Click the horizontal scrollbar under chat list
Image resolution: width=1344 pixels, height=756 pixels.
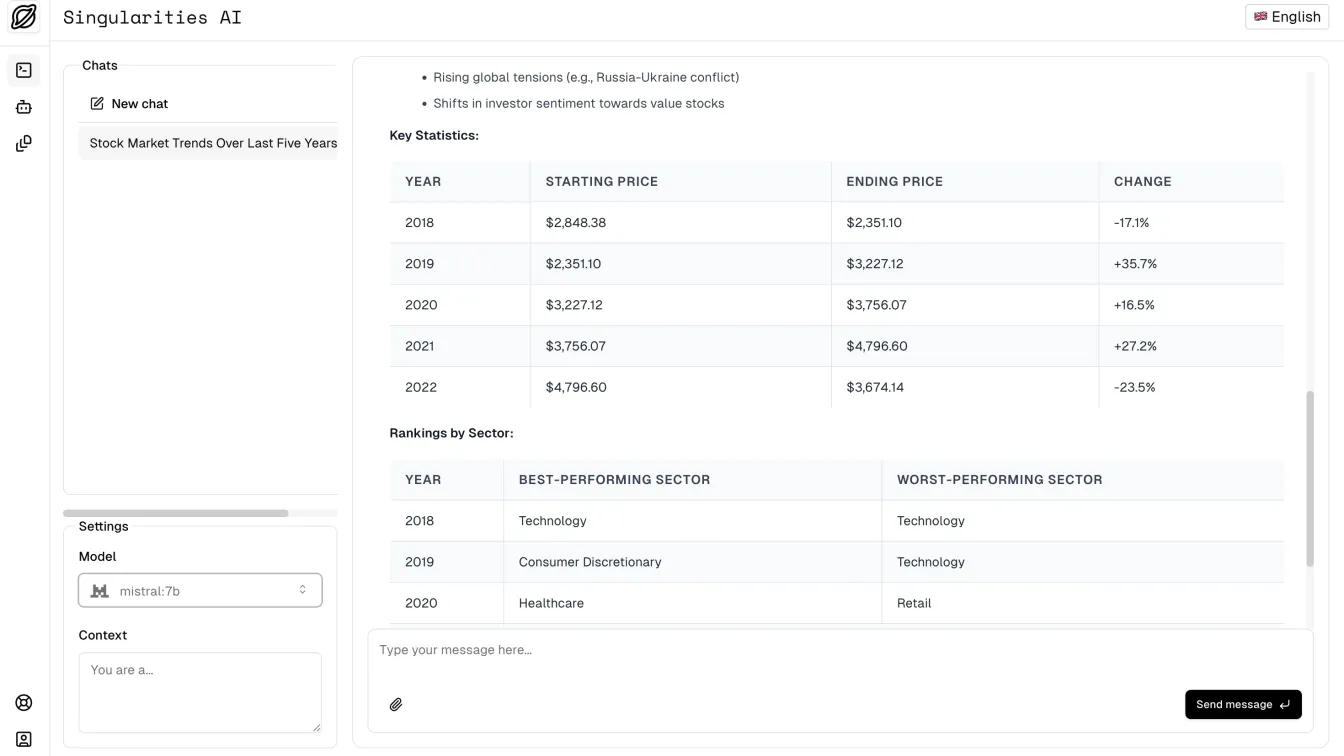176,513
